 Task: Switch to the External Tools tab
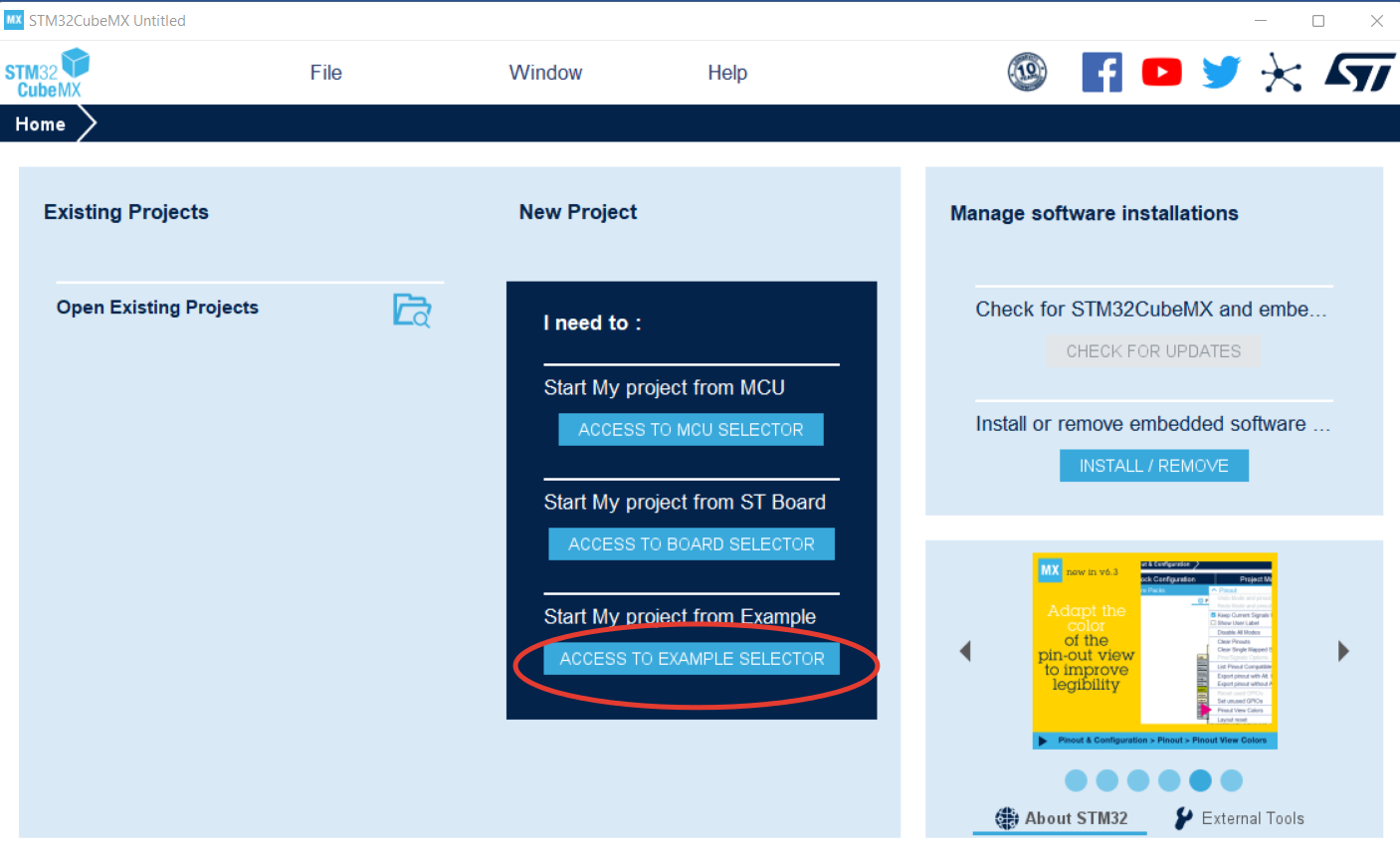[x=1240, y=818]
